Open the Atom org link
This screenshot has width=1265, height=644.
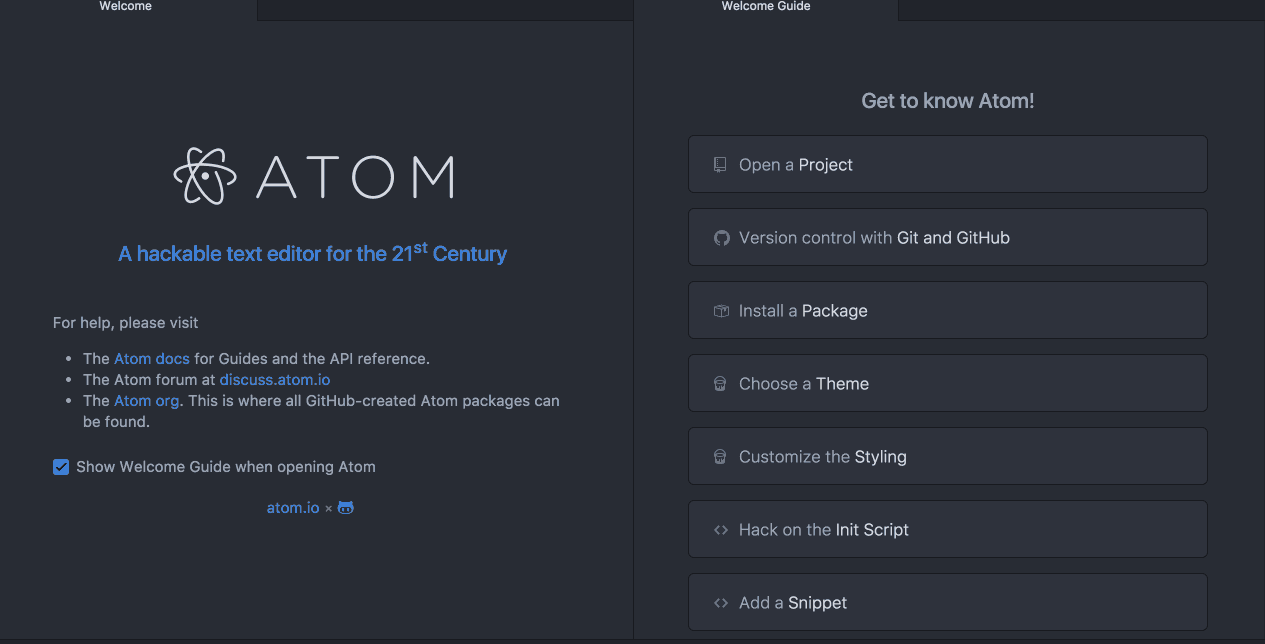click(147, 401)
